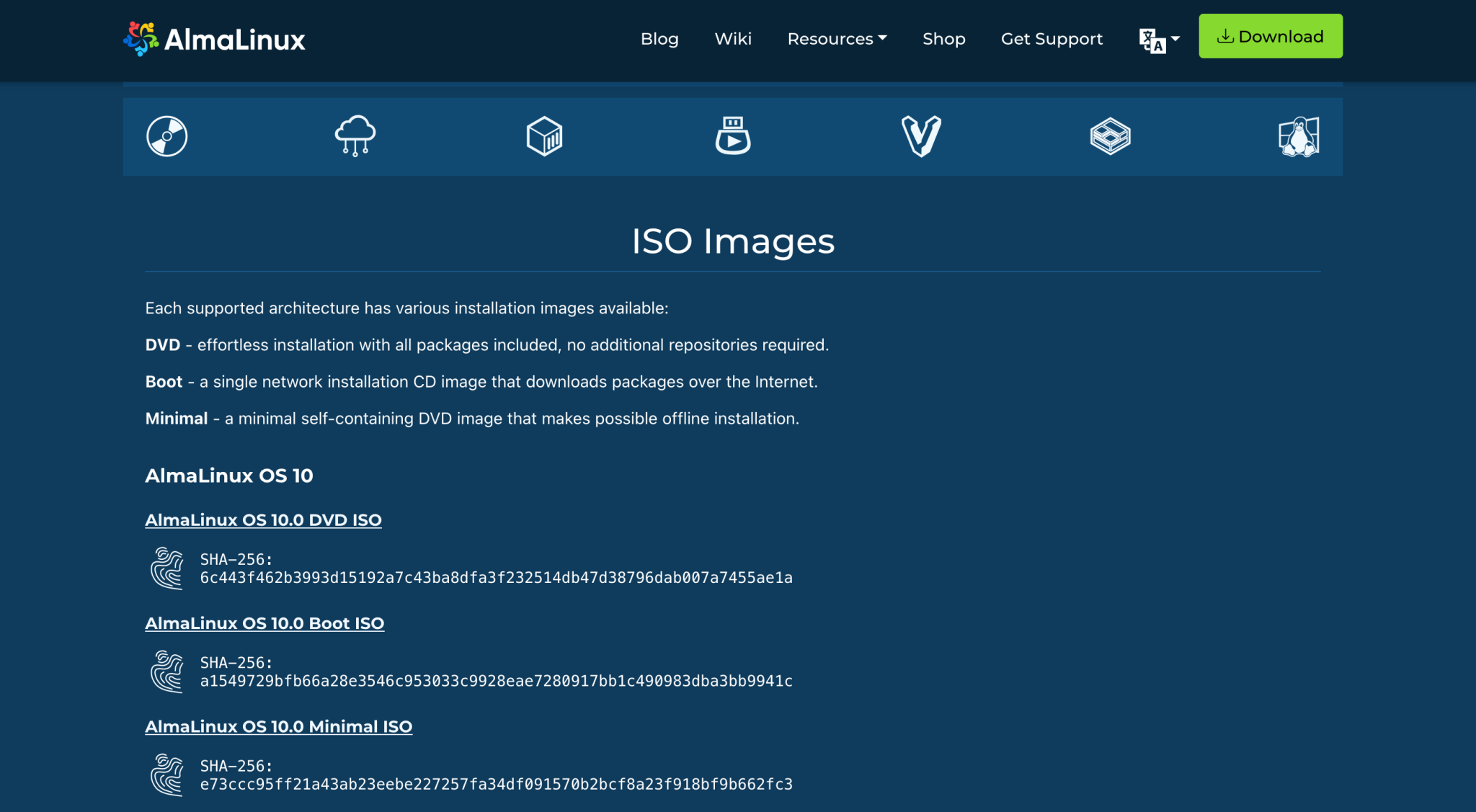Open AlmaLinux OS 10.0 Minimal ISO link
Screen dimensions: 1476x812
(x=279, y=726)
